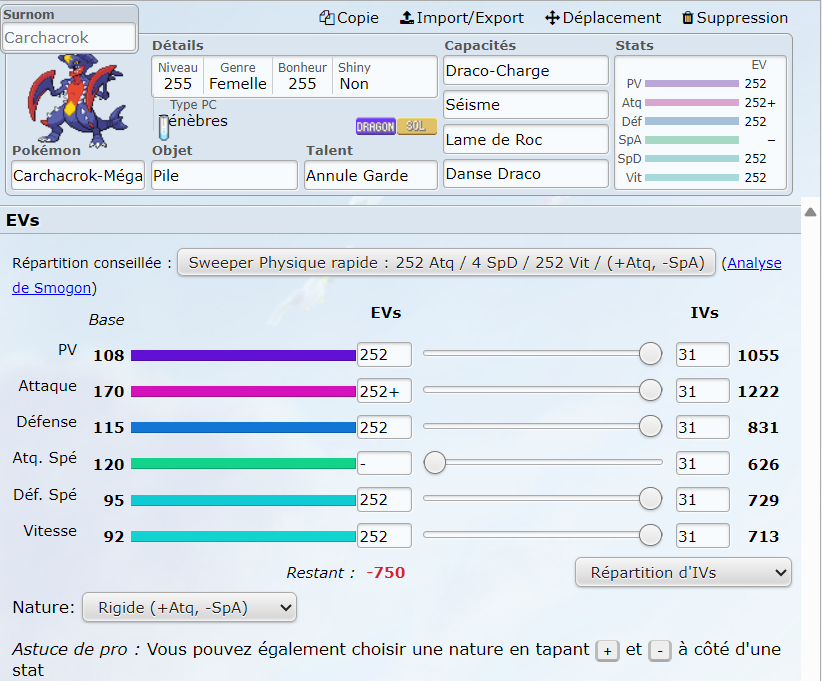Adjust the PV EV slider handle

tap(651, 354)
